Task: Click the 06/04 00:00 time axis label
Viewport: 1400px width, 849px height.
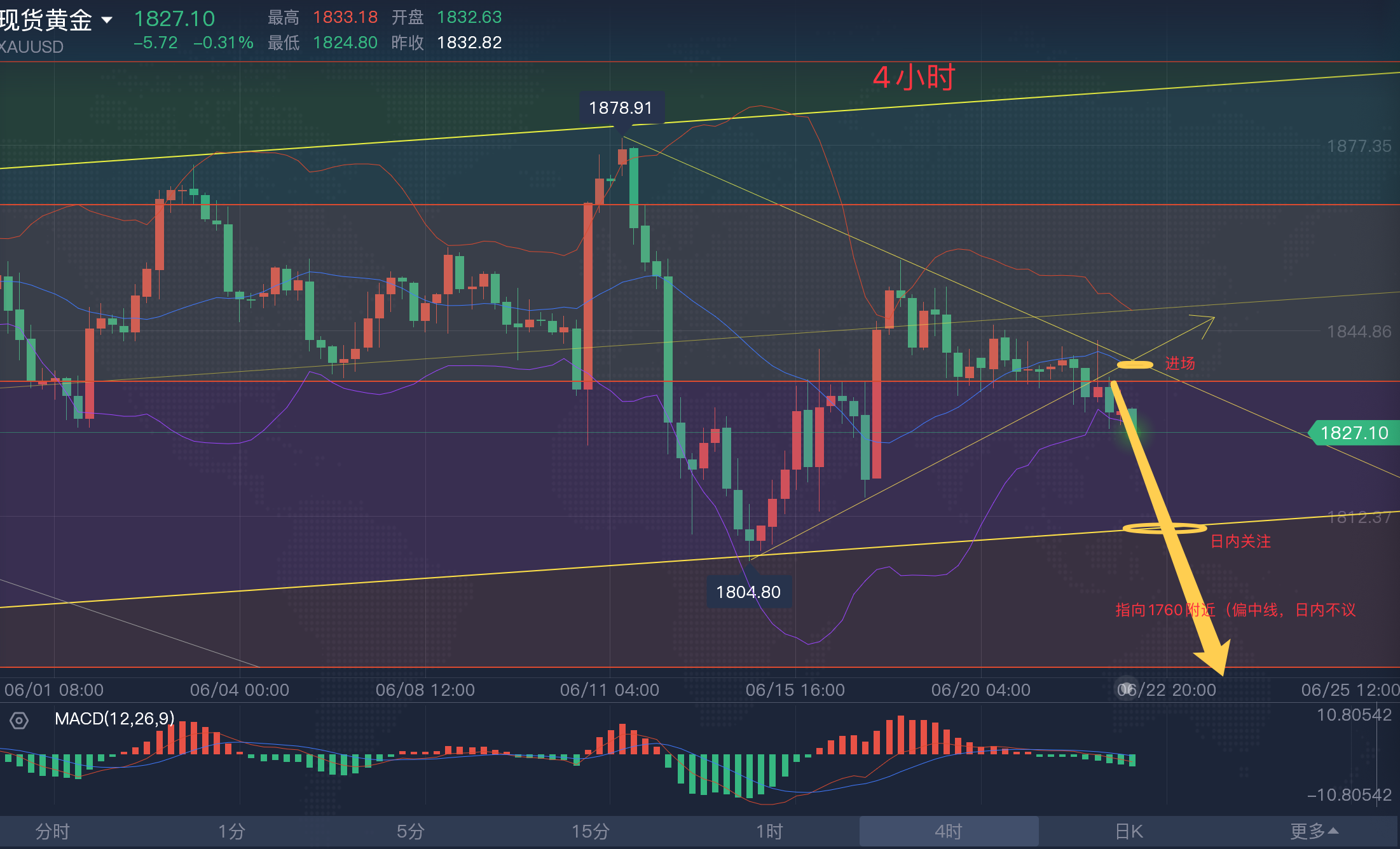Action: (x=239, y=689)
